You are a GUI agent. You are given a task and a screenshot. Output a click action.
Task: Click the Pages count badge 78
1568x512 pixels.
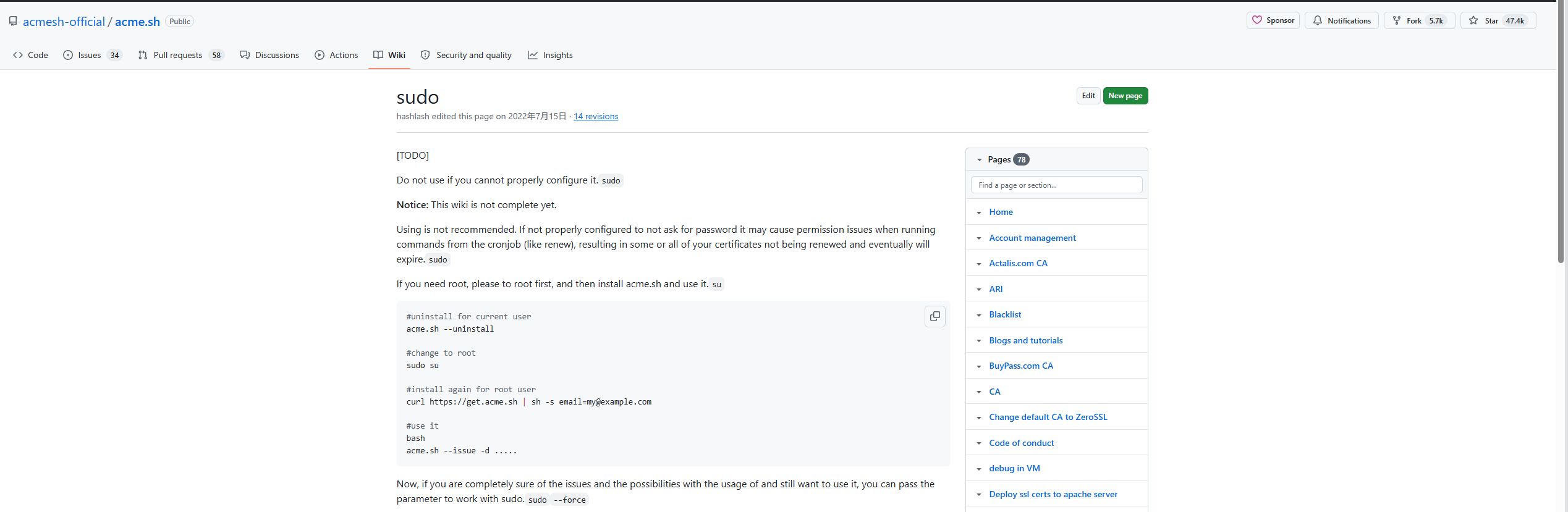pos(1022,159)
